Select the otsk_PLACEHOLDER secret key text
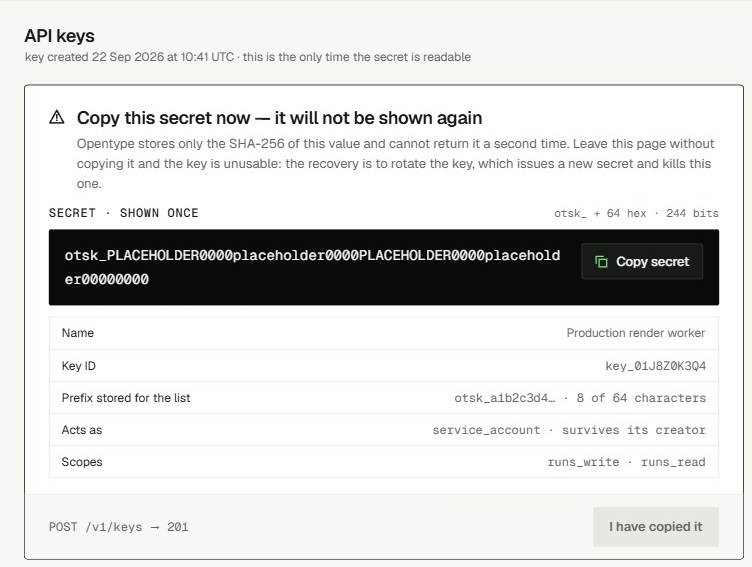752x567 pixels. (312, 267)
